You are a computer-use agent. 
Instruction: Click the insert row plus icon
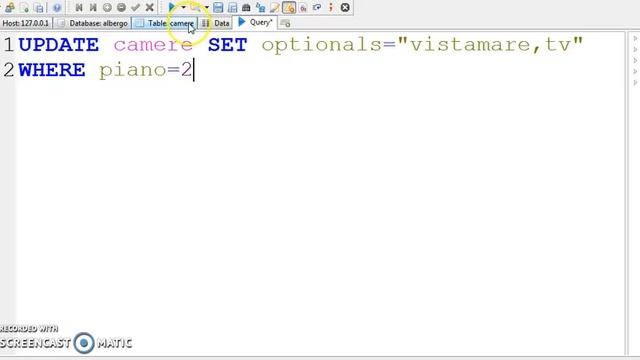(x=107, y=7)
